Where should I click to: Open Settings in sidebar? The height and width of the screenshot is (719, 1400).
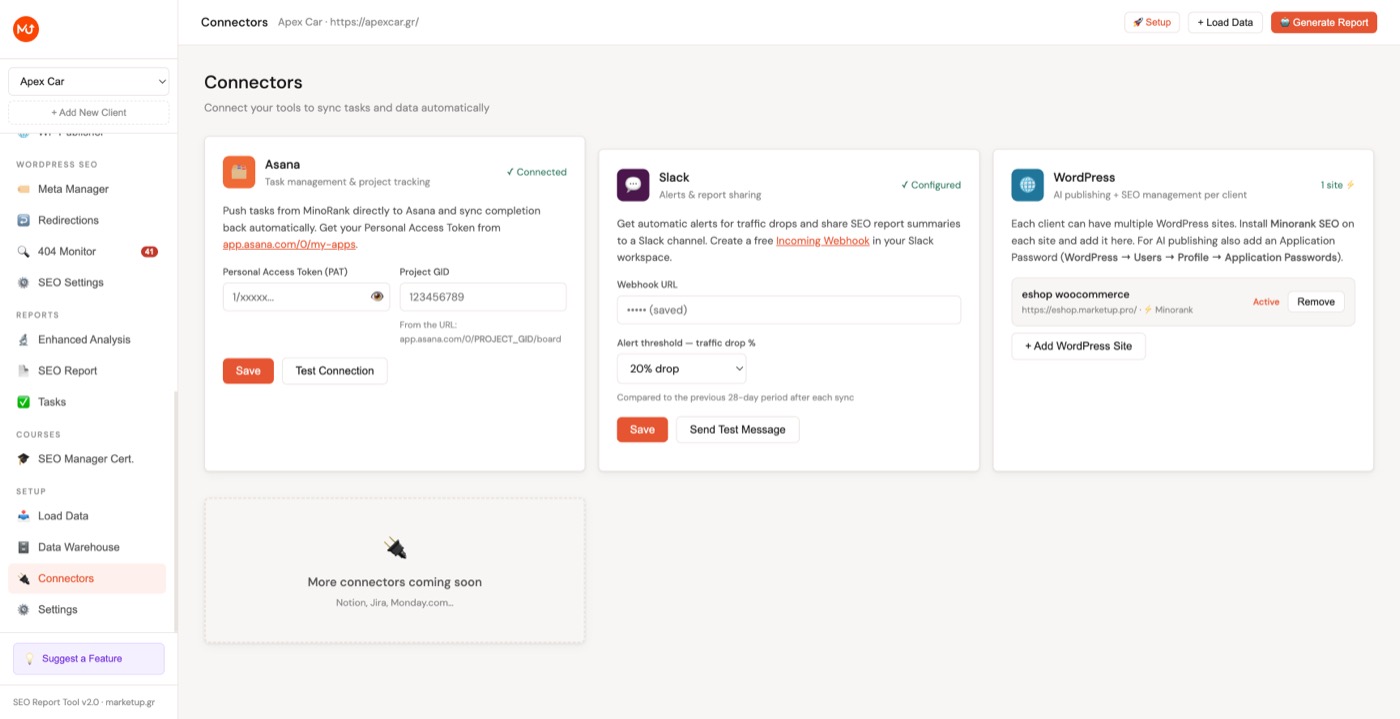(x=87, y=610)
